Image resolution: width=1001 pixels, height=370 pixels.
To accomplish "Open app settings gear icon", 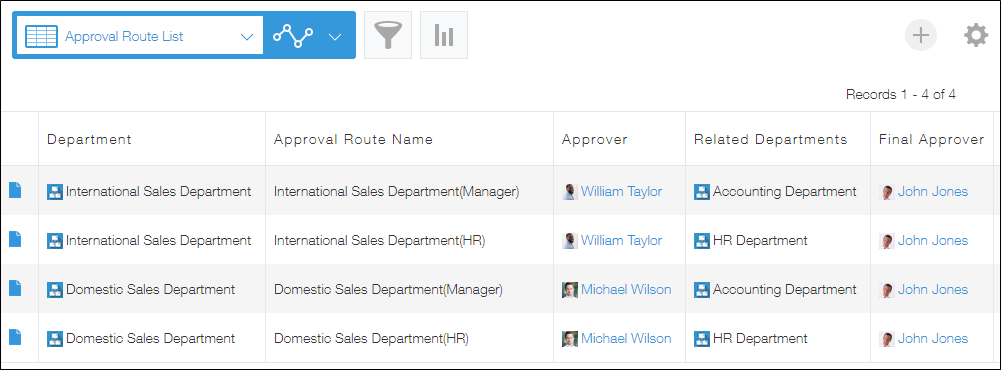I will pos(975,35).
